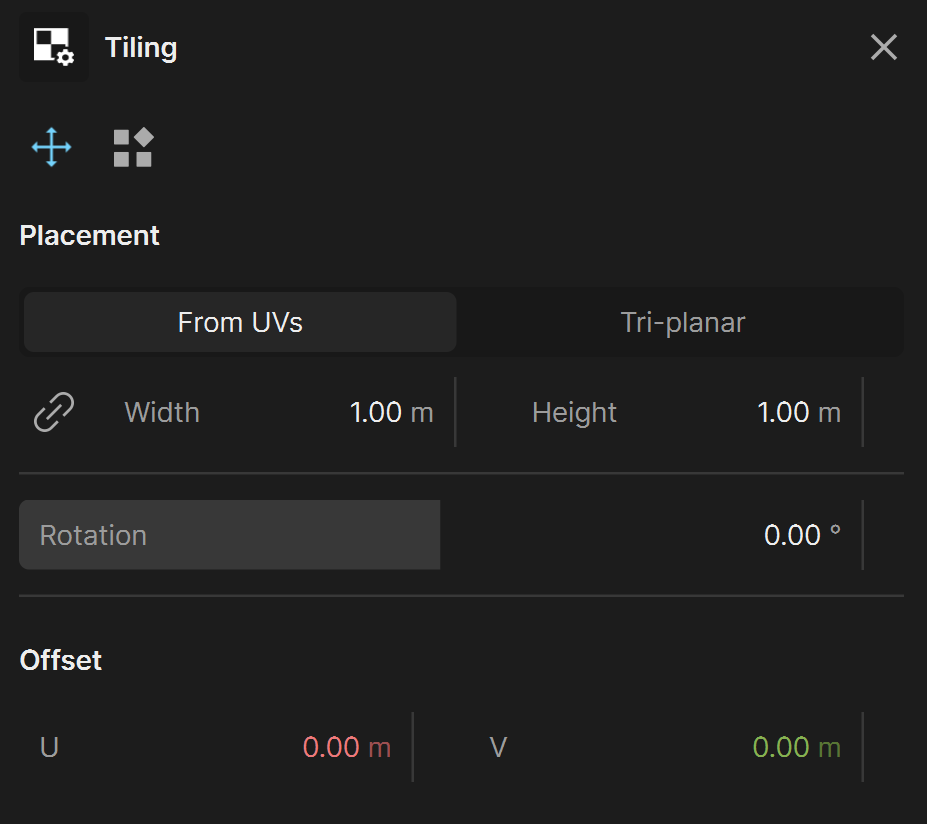Click the Rotation slider bar
Viewport: 927px width, 824px height.
click(440, 535)
